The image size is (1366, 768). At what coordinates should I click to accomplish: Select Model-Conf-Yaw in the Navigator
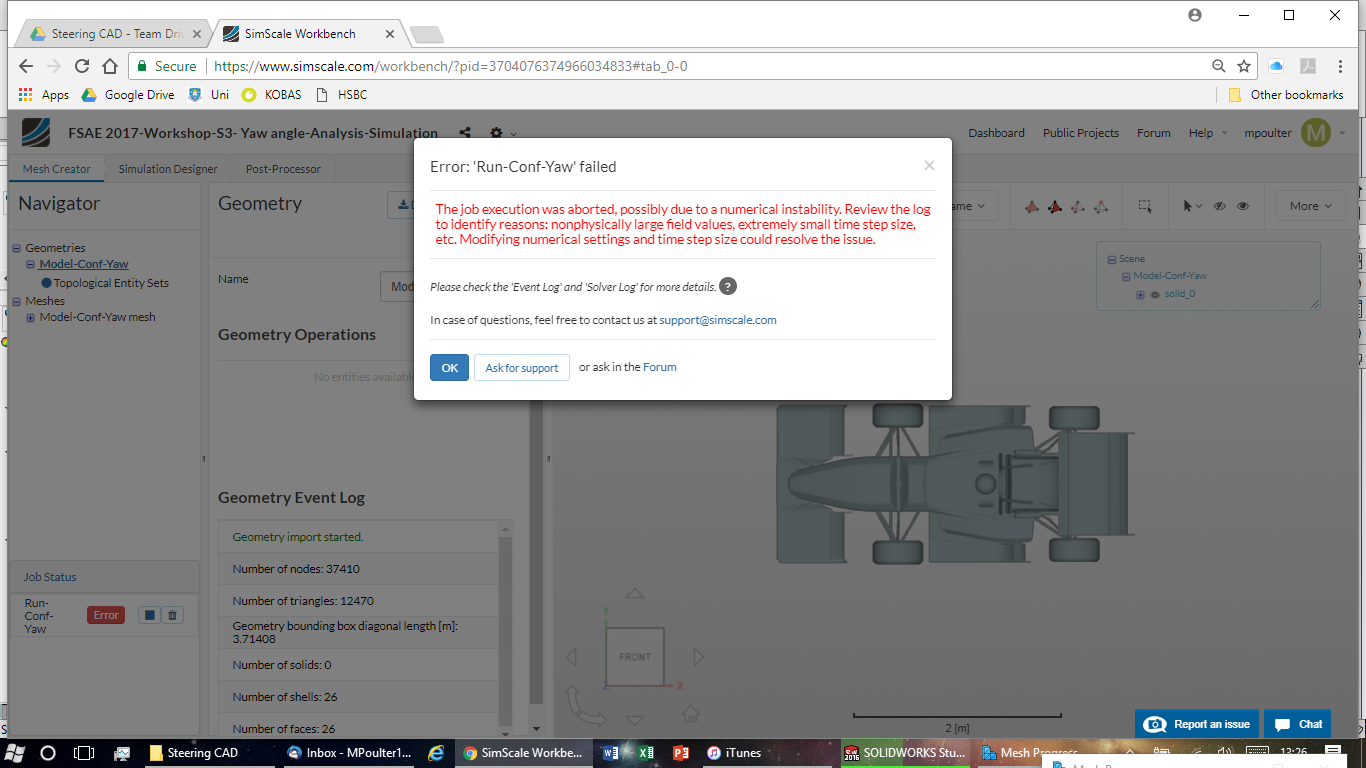[x=84, y=265]
